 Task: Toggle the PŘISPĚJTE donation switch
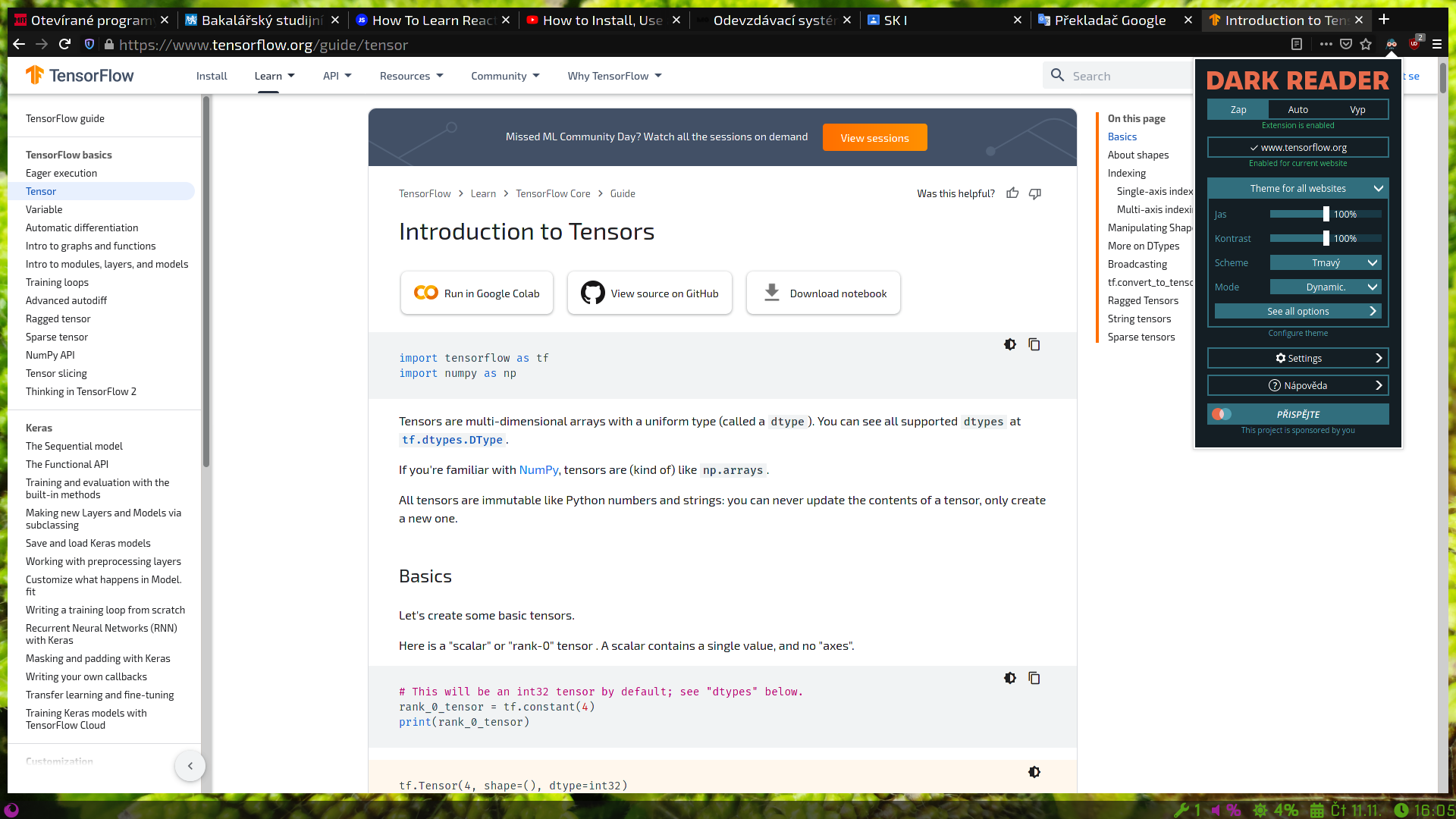pyautogui.click(x=1222, y=414)
